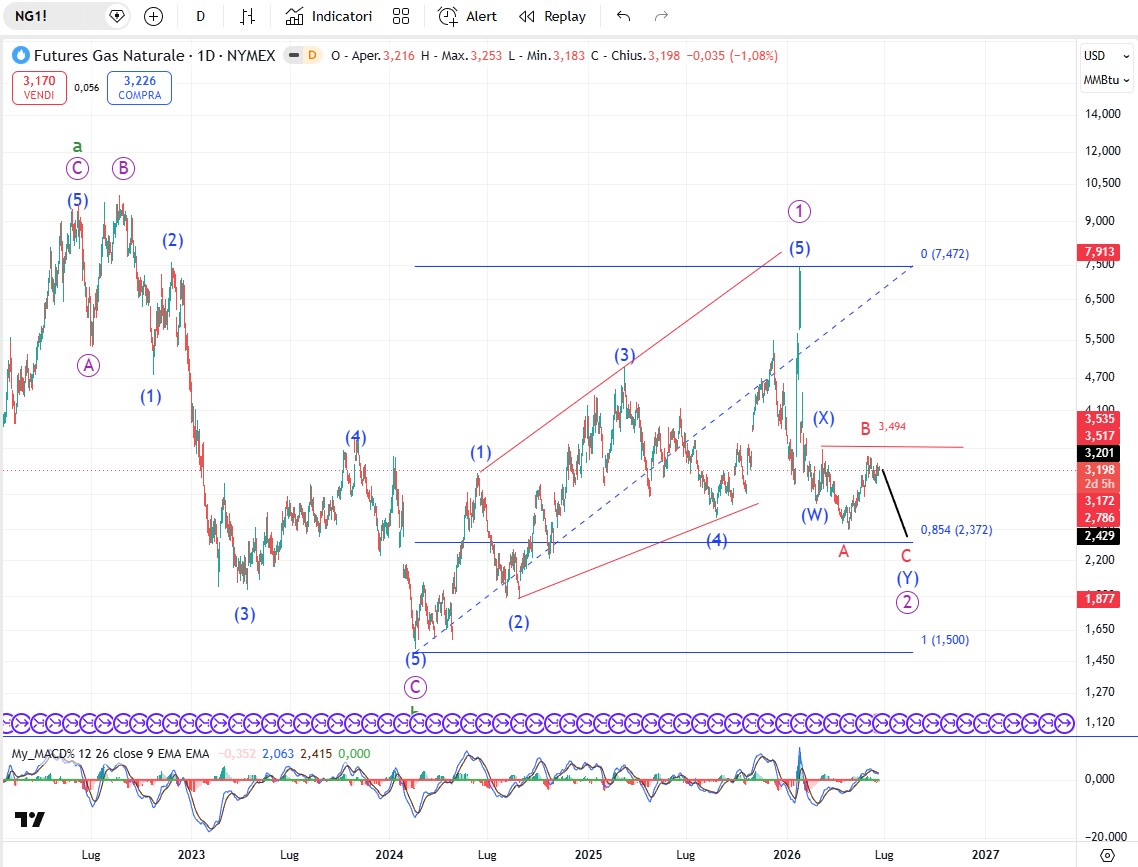This screenshot has height=867, width=1138.
Task: Start the Replay mode
Action: click(552, 16)
